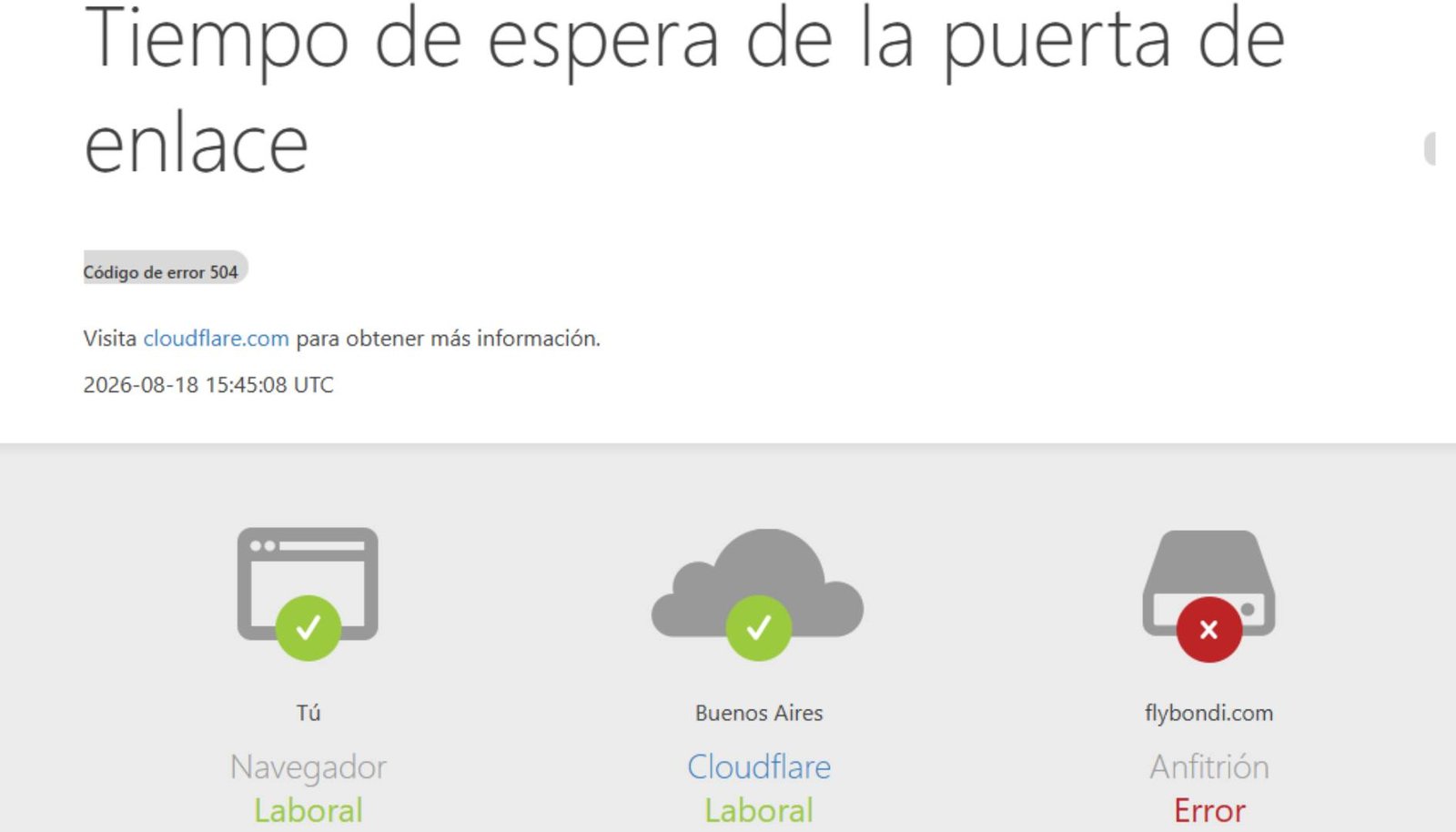Click the 'Anfitrión' label
Screen dimensions: 1456x832
tap(1209, 766)
